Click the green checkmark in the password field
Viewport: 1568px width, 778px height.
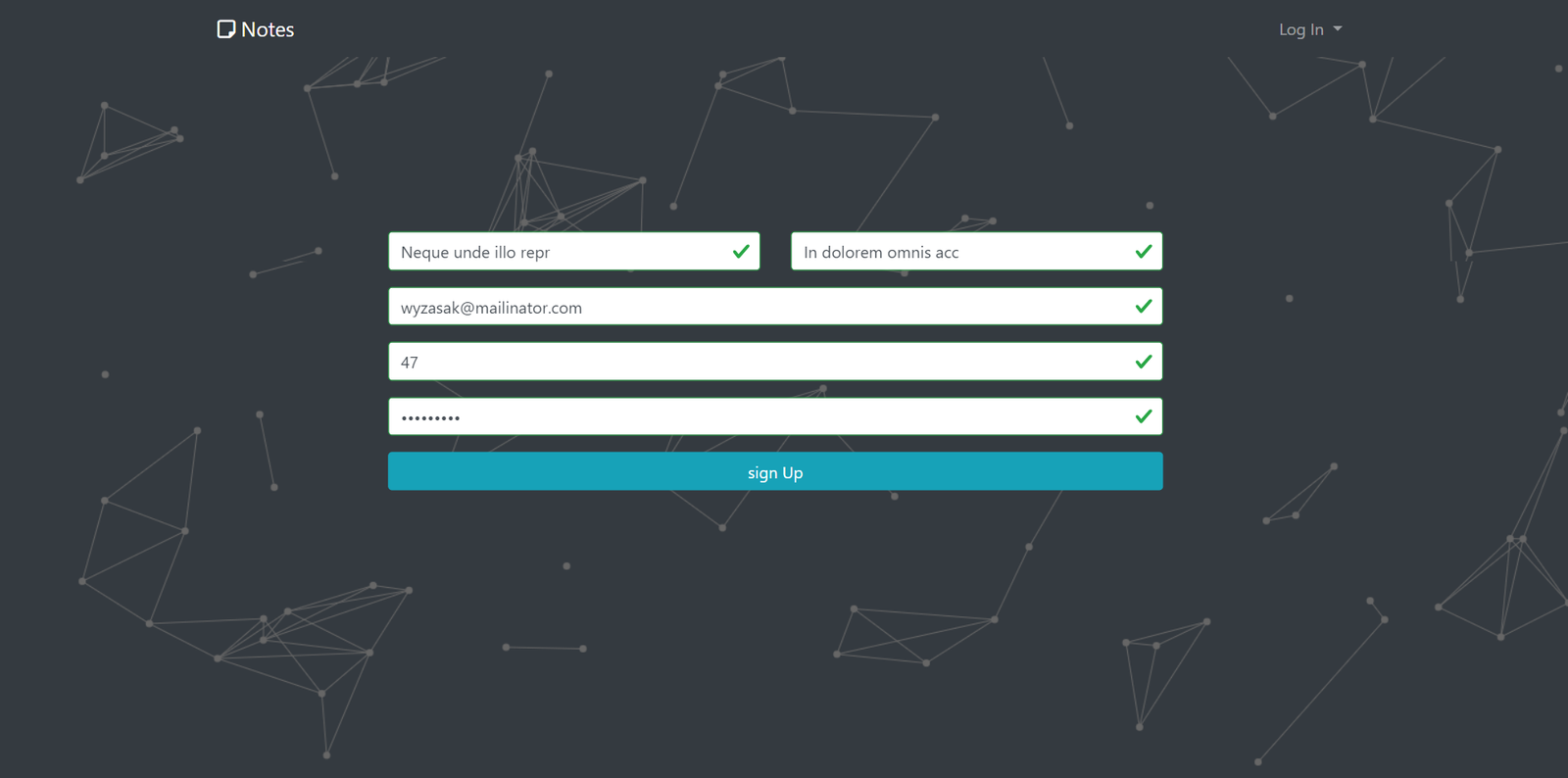[x=1143, y=416]
